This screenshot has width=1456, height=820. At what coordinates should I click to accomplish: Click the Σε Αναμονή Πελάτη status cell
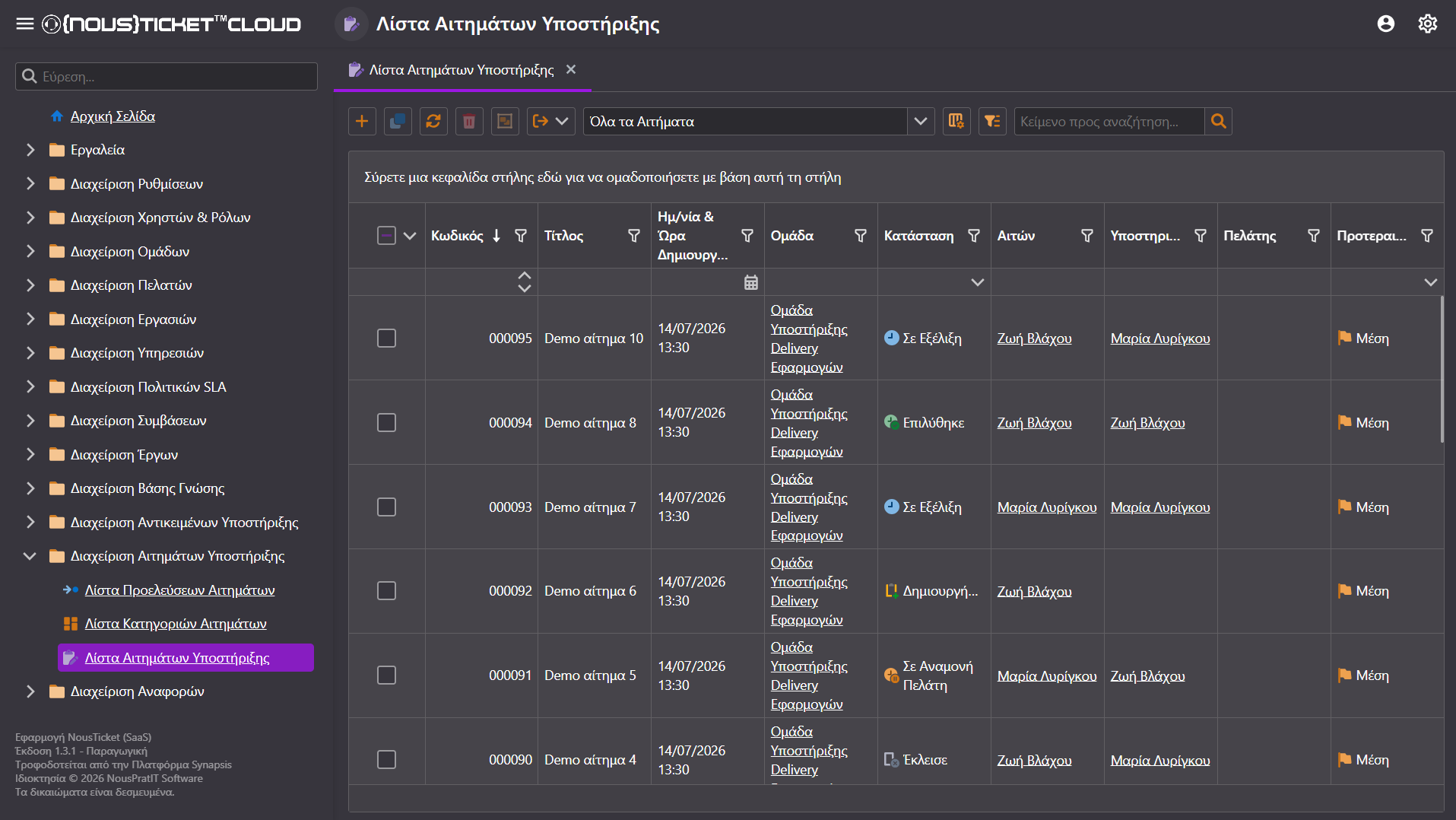point(934,675)
